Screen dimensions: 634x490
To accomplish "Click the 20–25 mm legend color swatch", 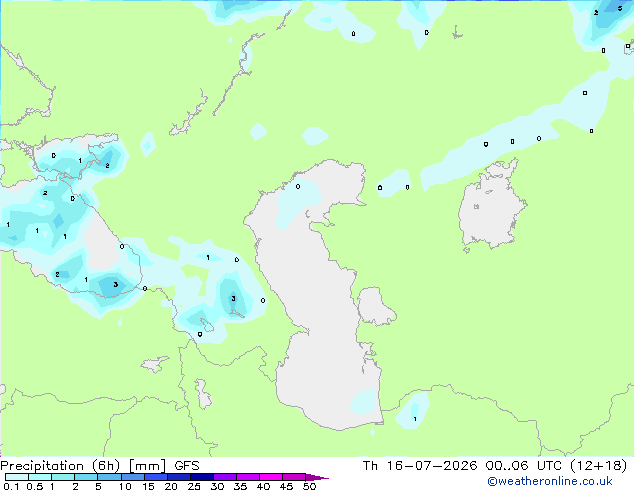I will click(x=179, y=477).
